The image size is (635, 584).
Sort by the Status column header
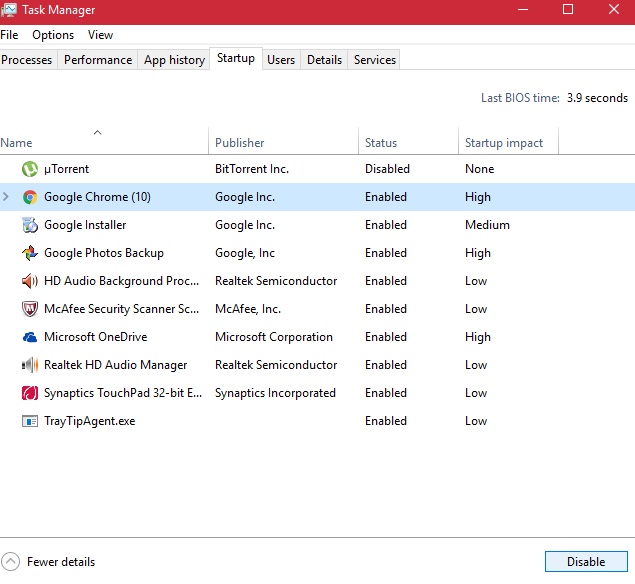tap(408, 143)
